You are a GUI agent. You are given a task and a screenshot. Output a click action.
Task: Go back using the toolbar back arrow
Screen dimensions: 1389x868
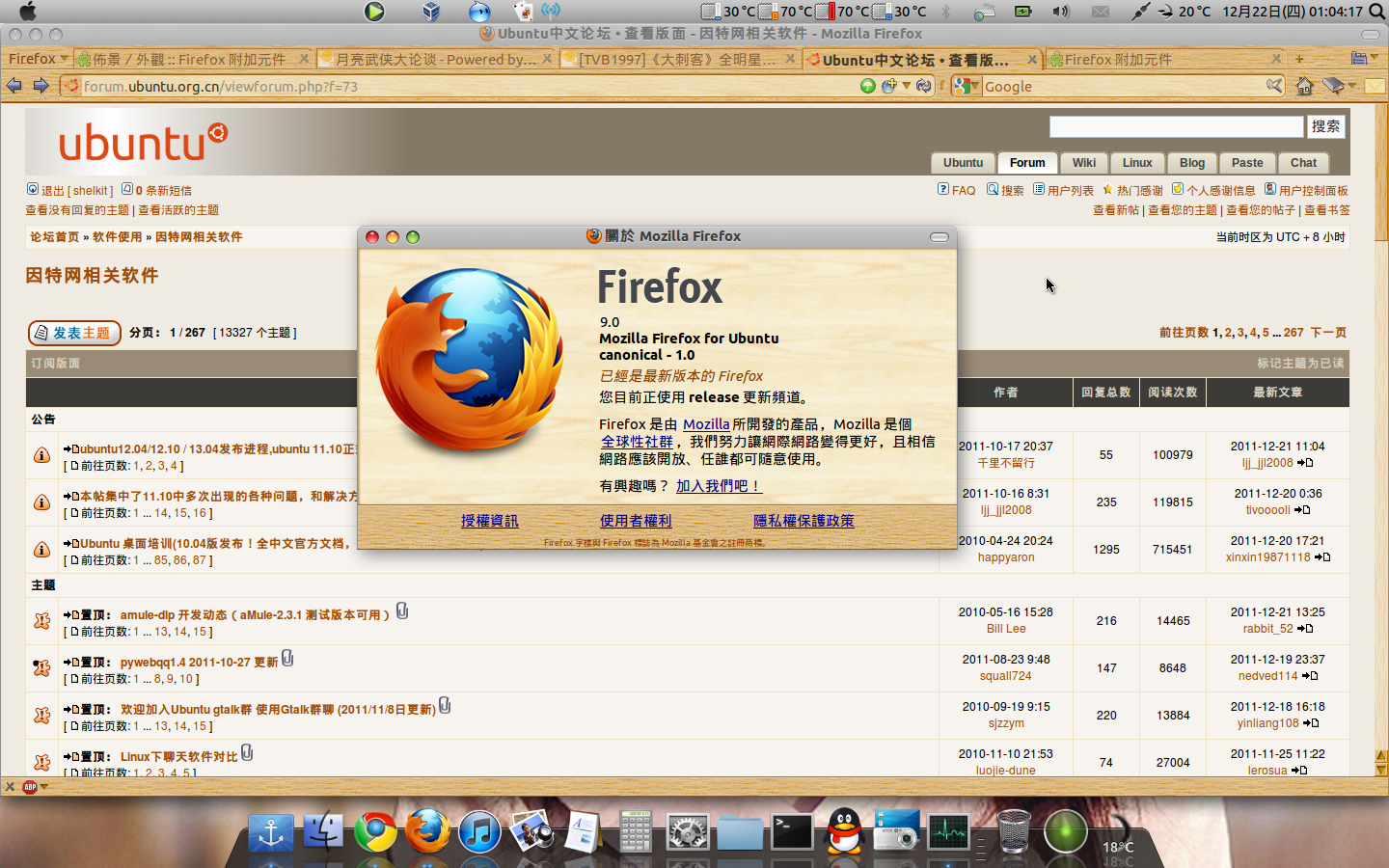click(x=14, y=86)
